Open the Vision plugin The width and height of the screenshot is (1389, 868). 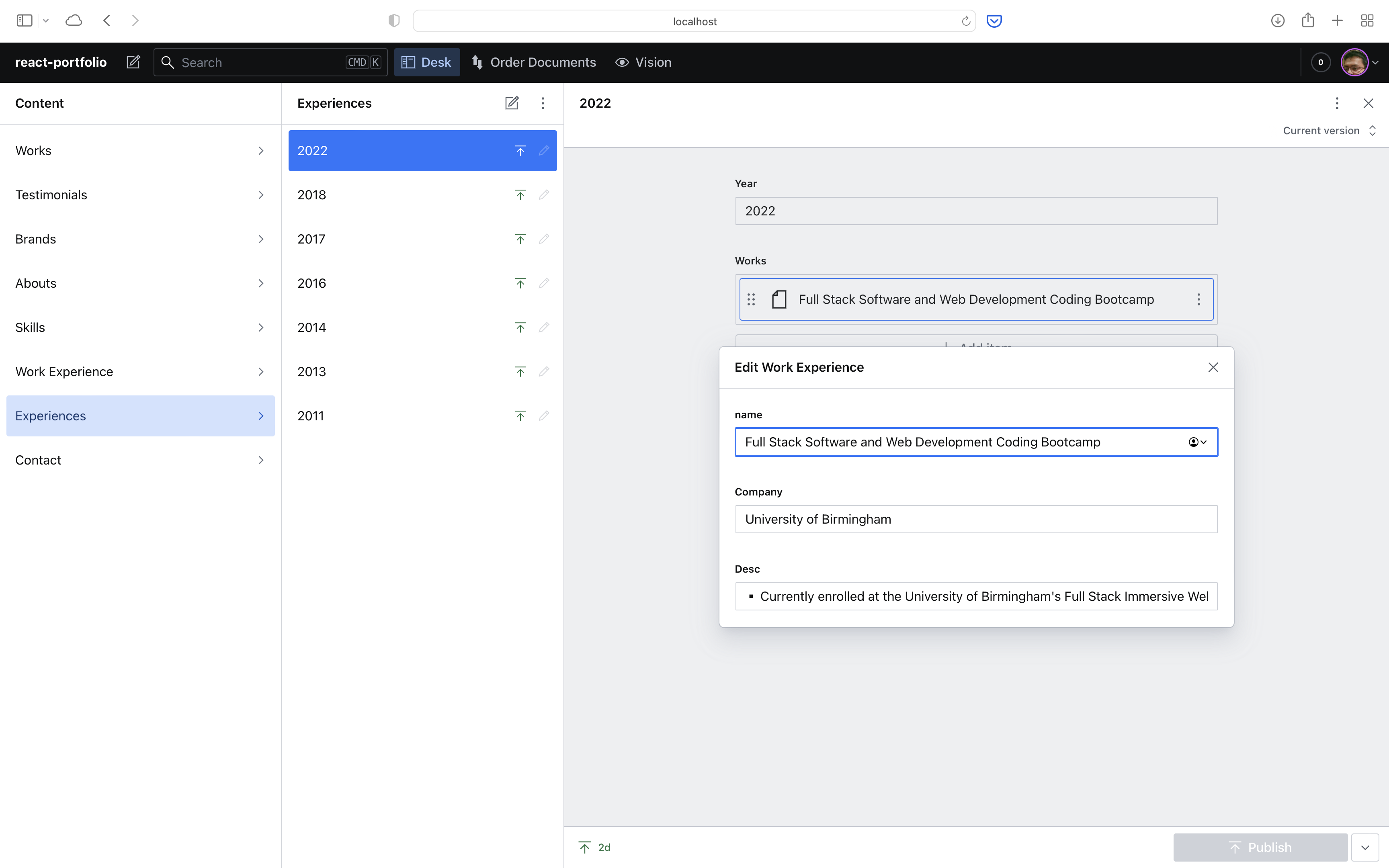pyautogui.click(x=643, y=62)
